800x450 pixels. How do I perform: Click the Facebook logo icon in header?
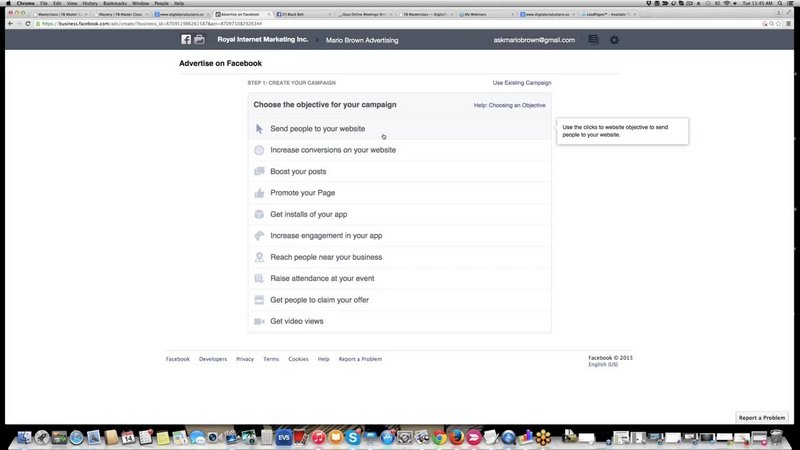[x=186, y=39]
